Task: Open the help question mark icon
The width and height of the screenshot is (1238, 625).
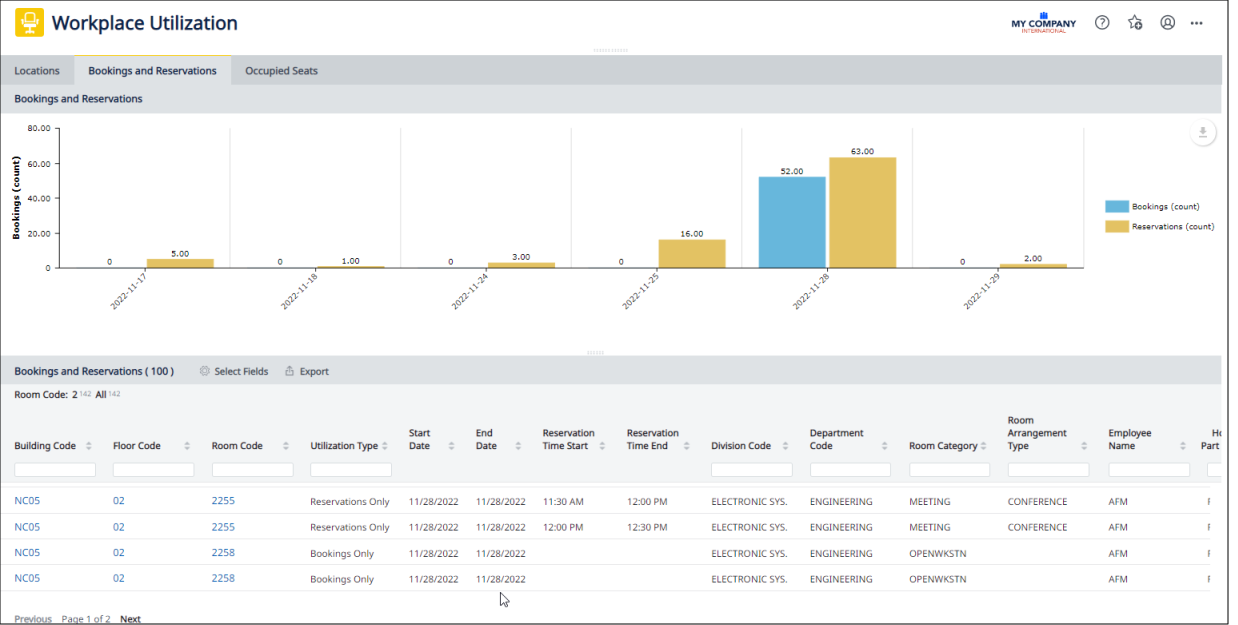Action: pyautogui.click(x=1102, y=23)
